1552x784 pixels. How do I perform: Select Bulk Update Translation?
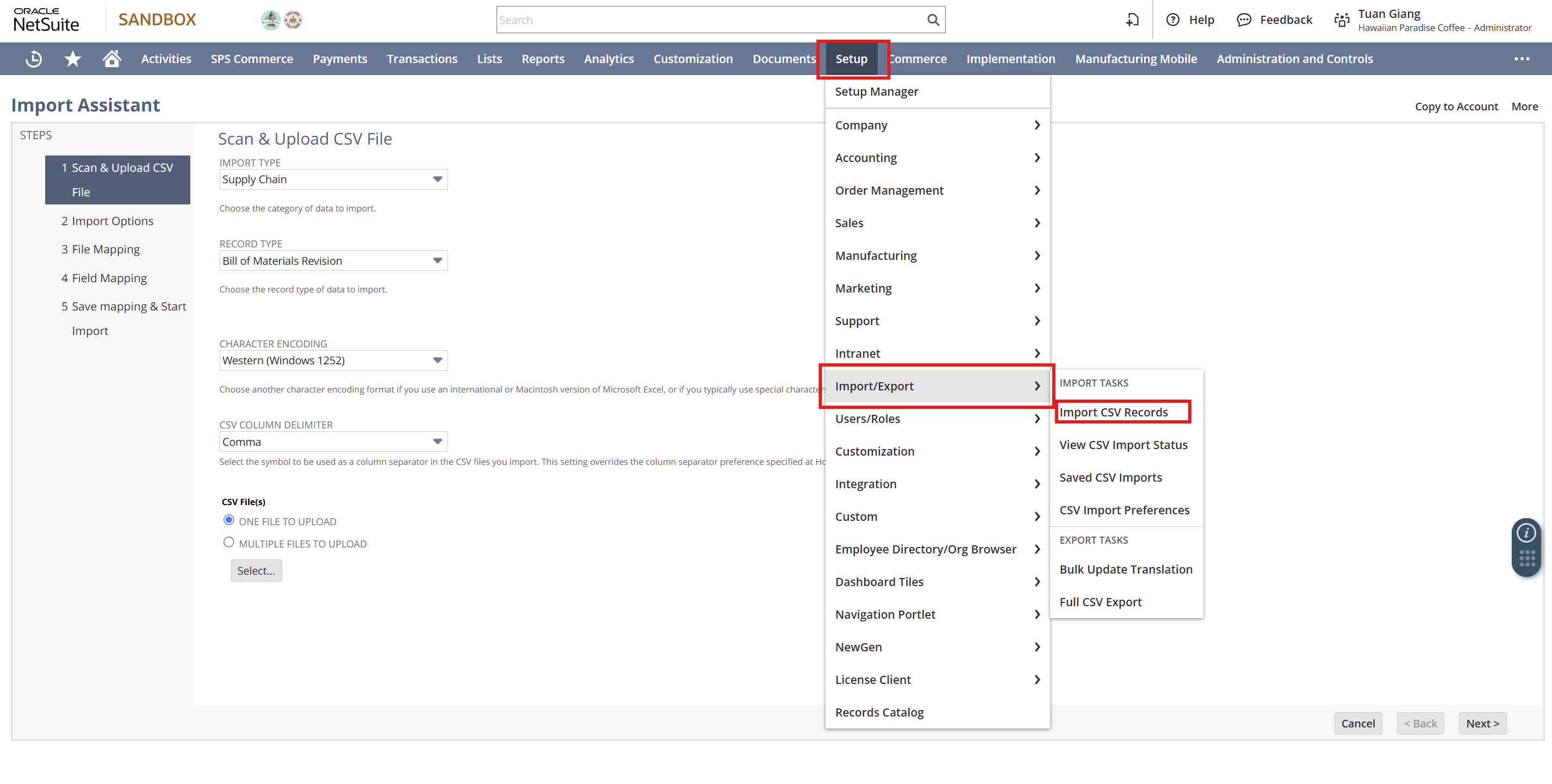click(1126, 570)
